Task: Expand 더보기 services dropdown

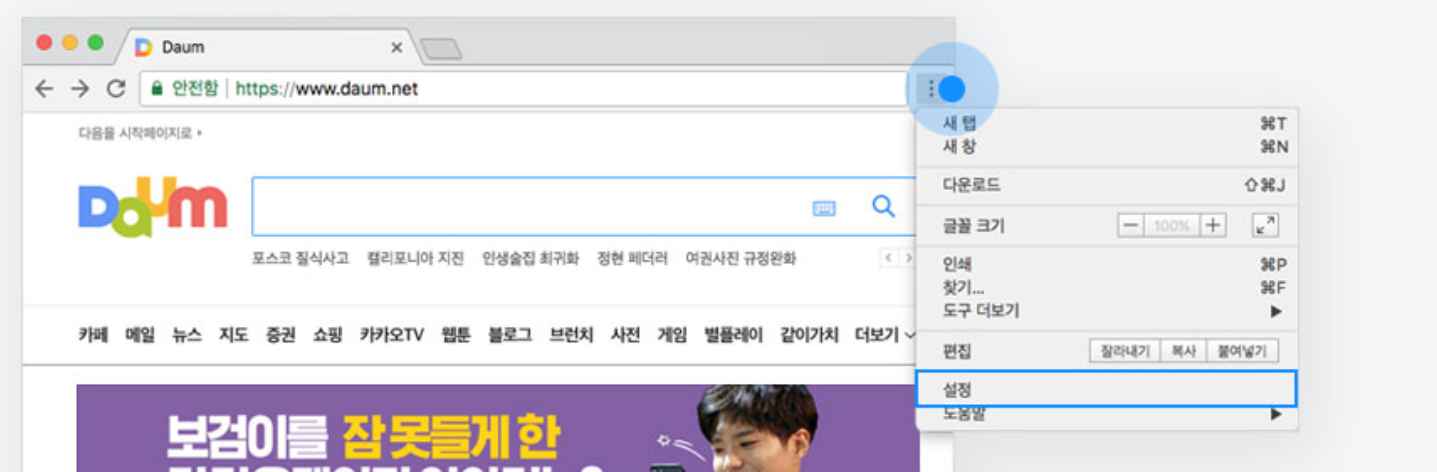Action: click(x=885, y=335)
